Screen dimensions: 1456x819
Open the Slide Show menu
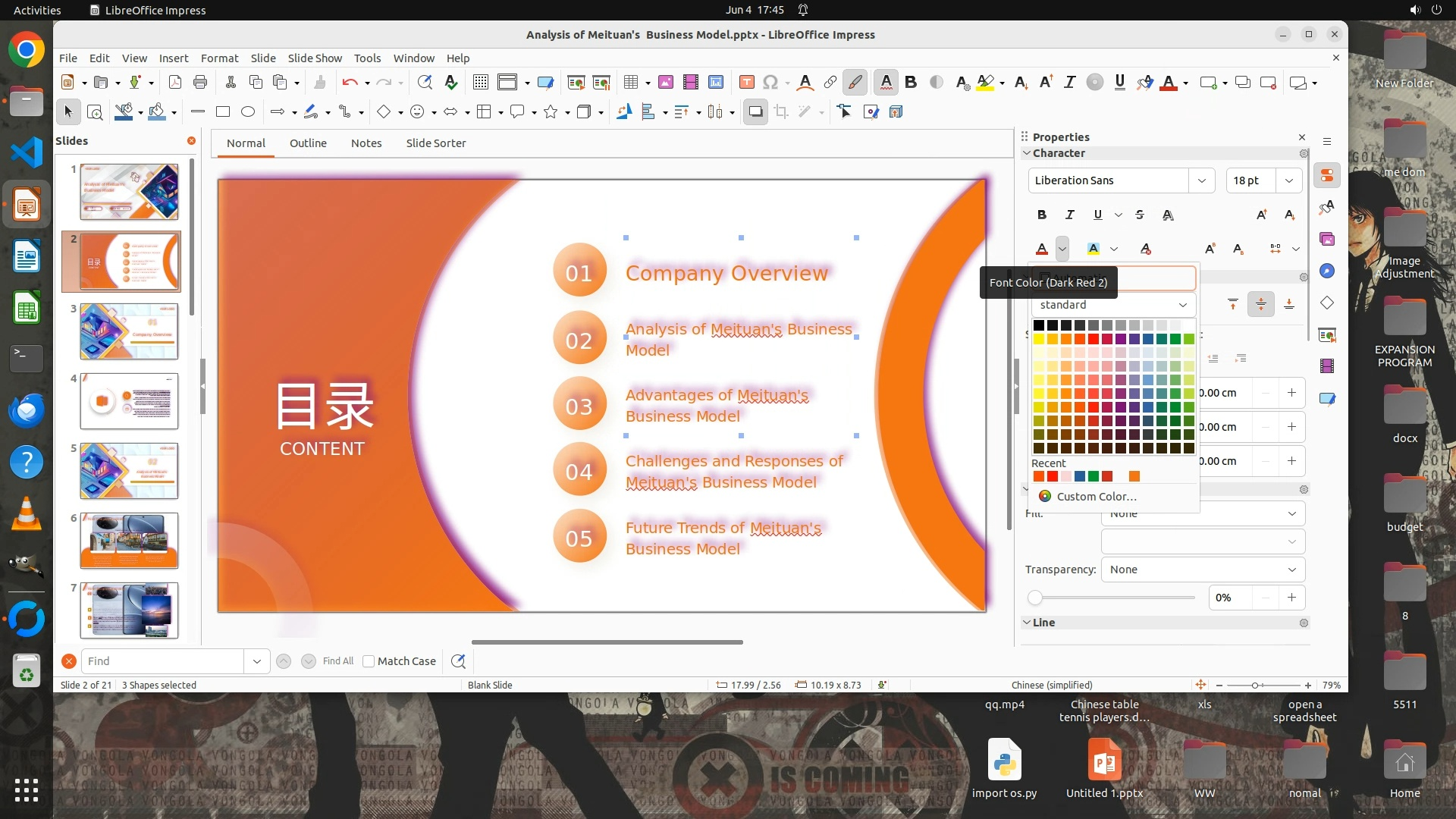pyautogui.click(x=314, y=58)
